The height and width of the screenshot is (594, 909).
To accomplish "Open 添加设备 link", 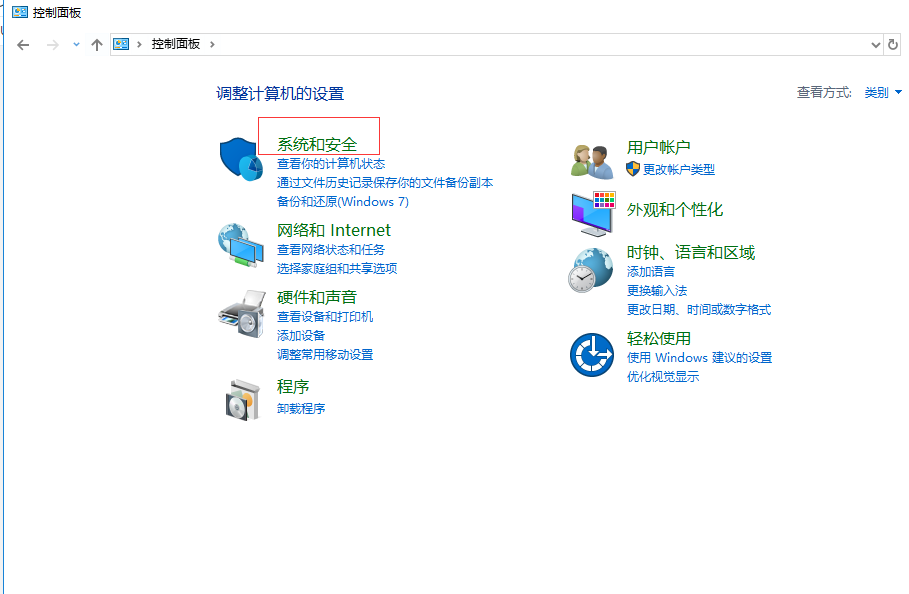I will [301, 336].
